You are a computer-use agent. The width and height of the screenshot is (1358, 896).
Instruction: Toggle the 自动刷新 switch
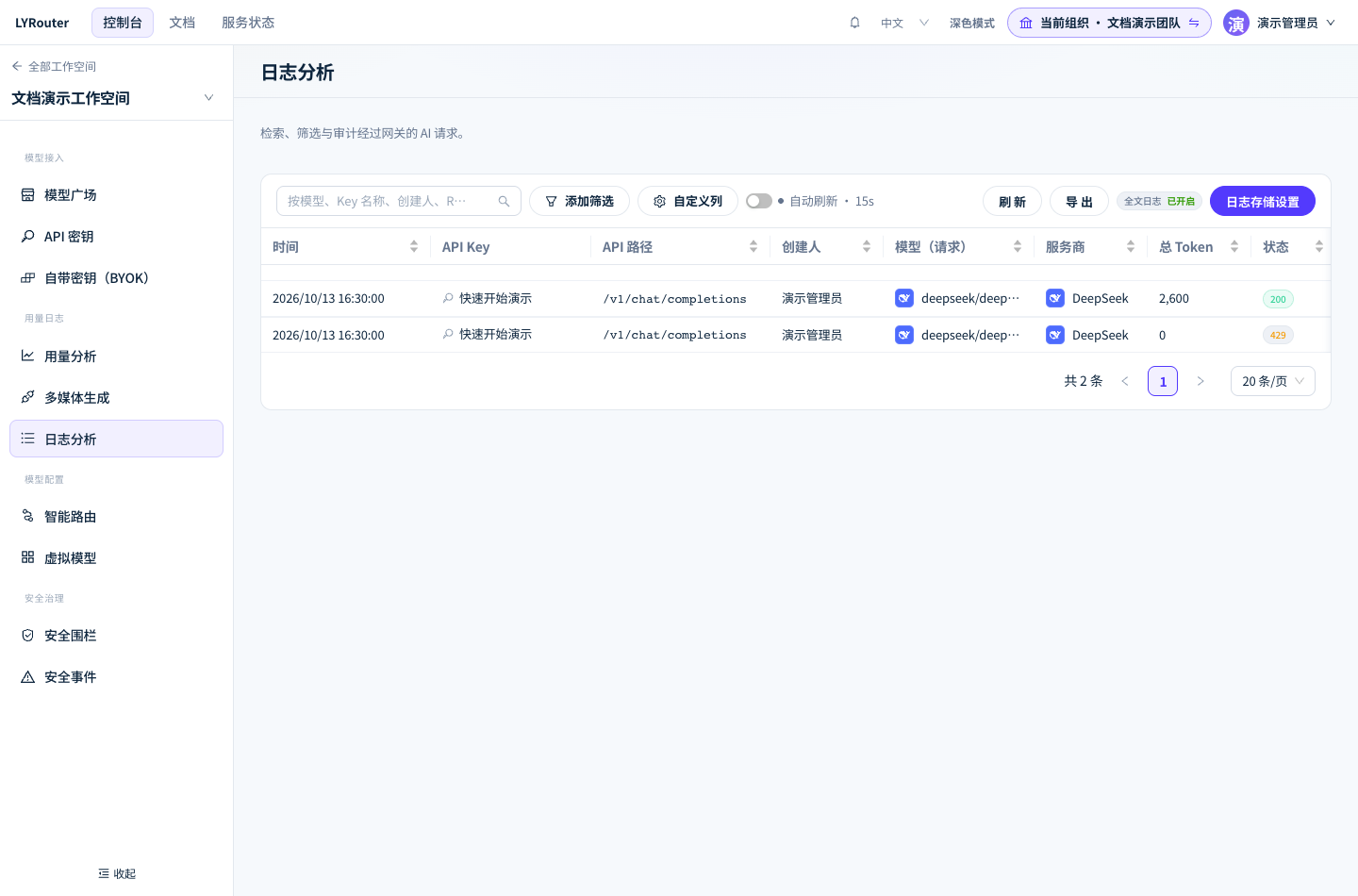[759, 201]
